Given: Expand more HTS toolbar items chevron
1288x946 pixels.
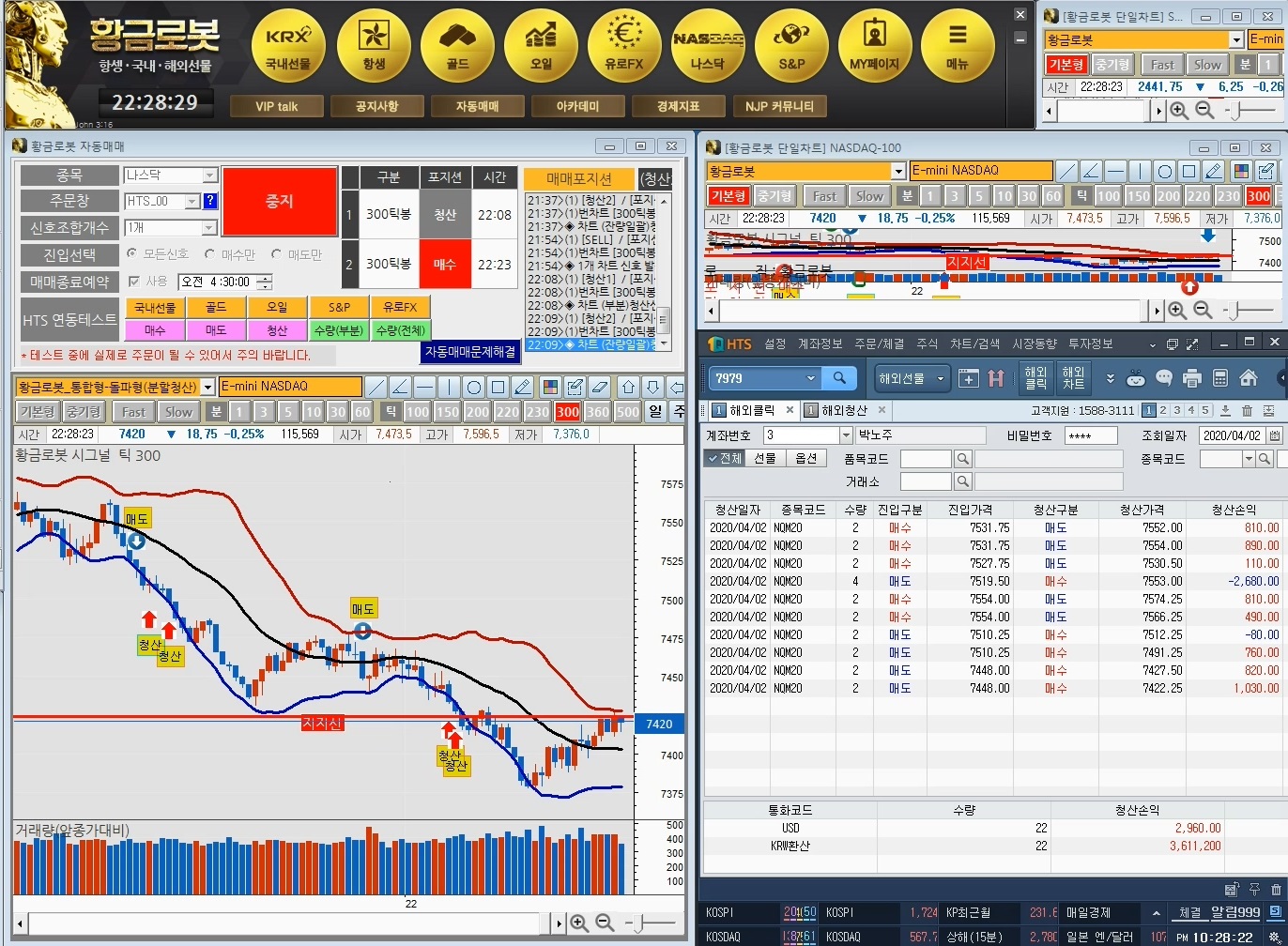Looking at the screenshot, I should click(x=1111, y=378).
